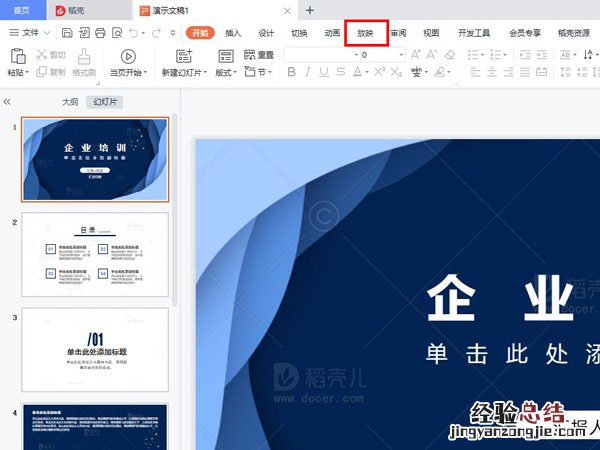
Task: Click the Paste clipboard icon
Action: (18, 56)
